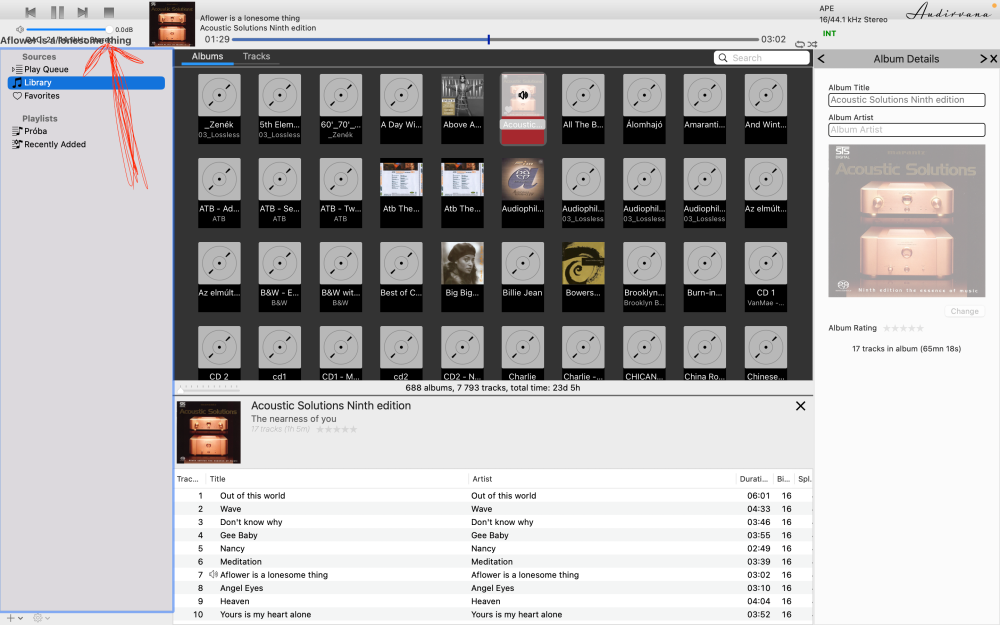
Task: Go to previous item in Album Details
Action: click(821, 59)
